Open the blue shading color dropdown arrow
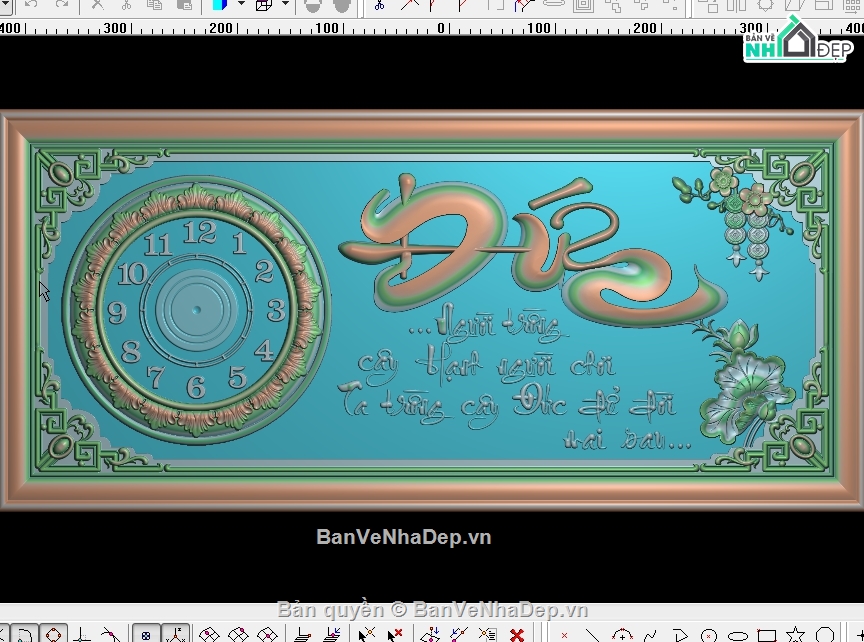 tap(241, 4)
